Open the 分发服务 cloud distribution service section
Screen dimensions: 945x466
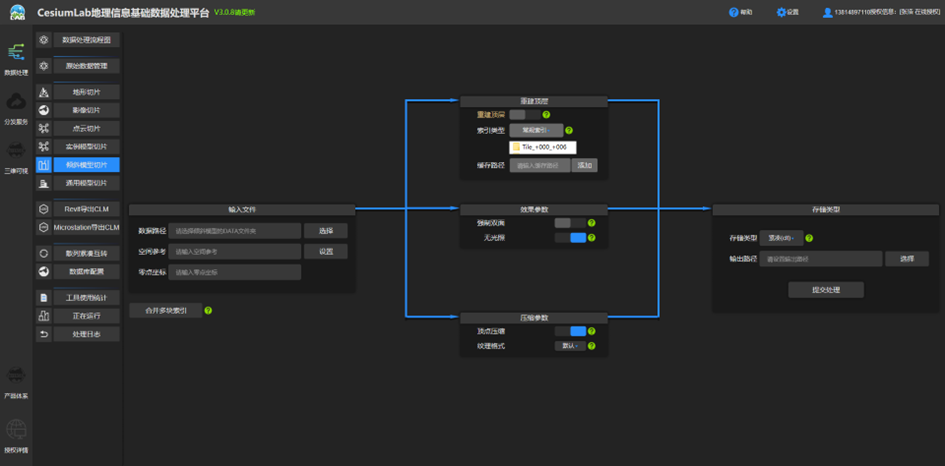16,109
